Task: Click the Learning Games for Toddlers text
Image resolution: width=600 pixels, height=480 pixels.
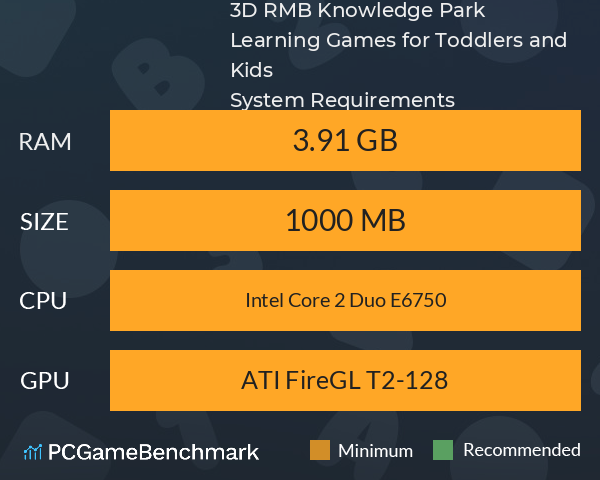Action: [x=378, y=40]
